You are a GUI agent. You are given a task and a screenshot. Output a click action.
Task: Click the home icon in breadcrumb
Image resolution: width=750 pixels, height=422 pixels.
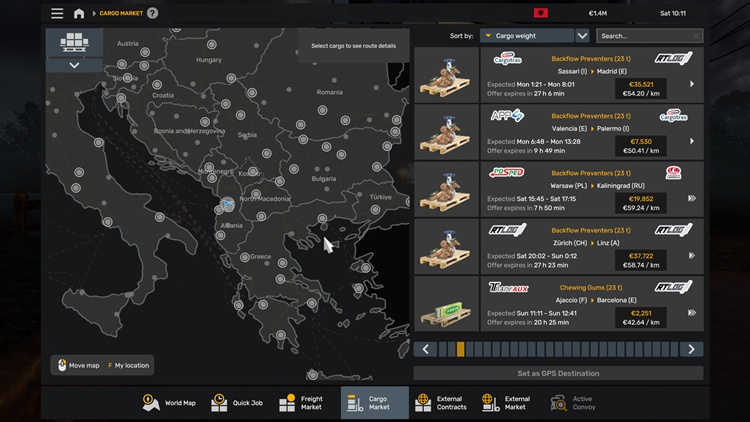coord(79,13)
